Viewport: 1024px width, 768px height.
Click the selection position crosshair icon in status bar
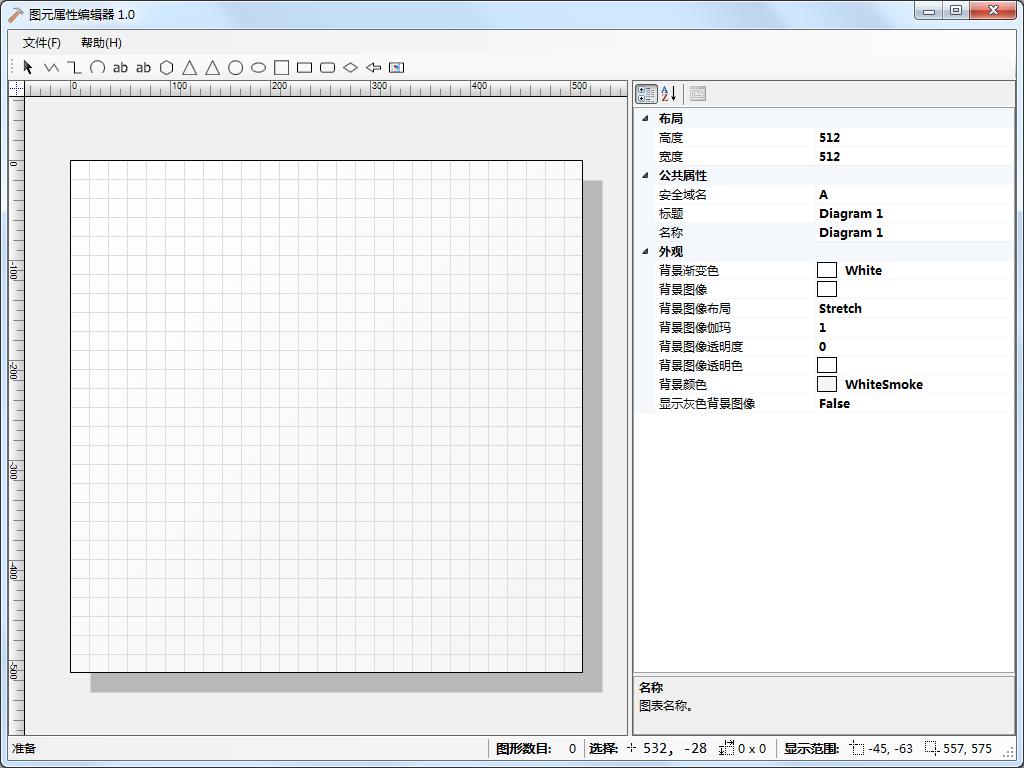(632, 748)
